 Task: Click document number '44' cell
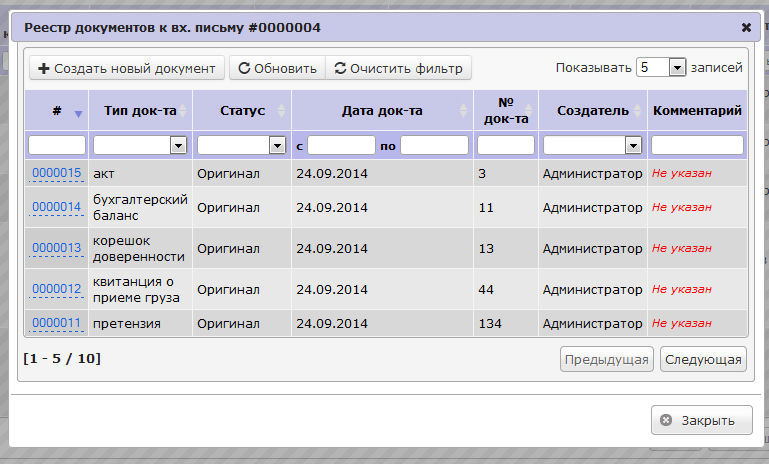pyautogui.click(x=506, y=289)
